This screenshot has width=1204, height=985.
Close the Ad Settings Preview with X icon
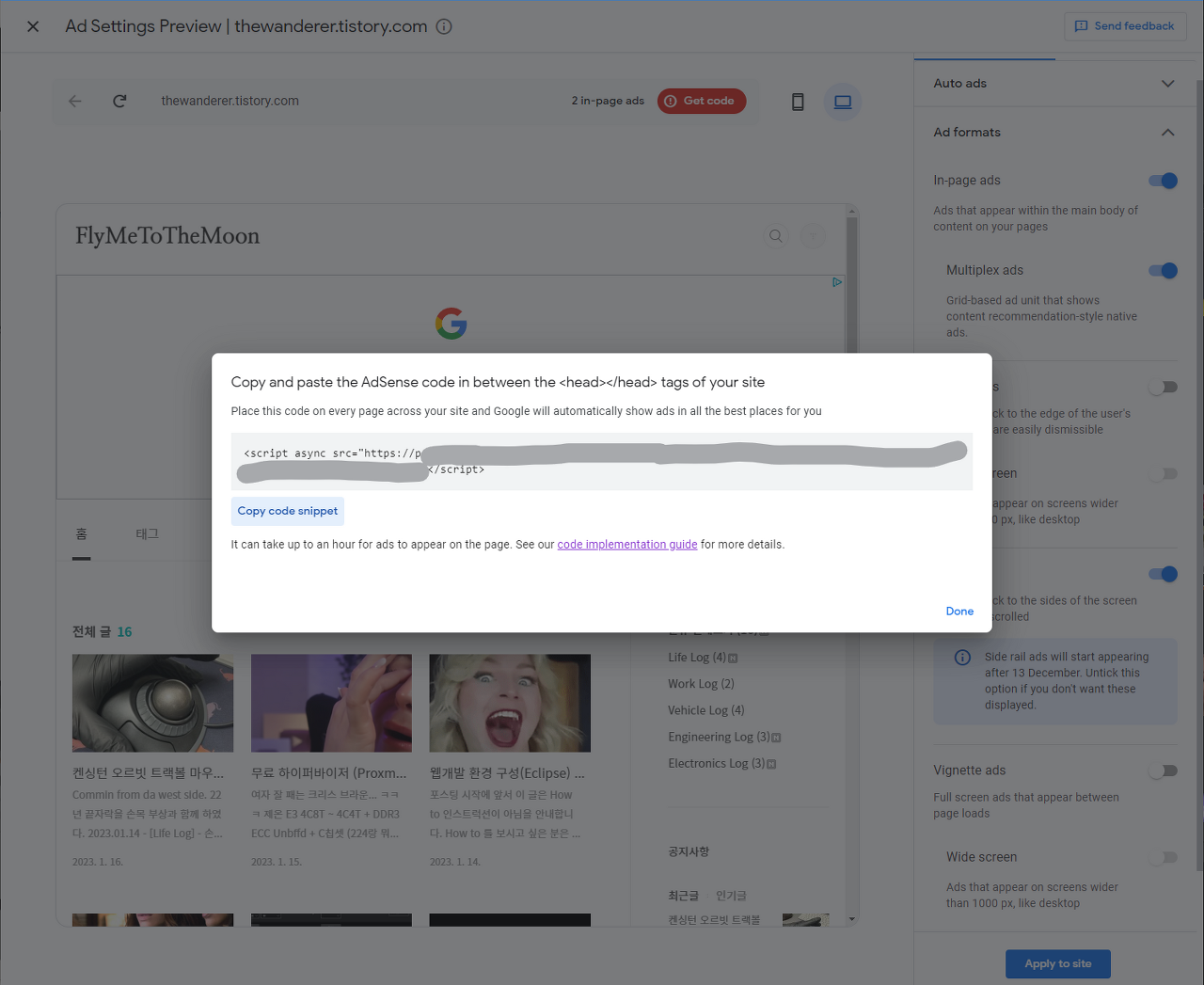point(33,26)
